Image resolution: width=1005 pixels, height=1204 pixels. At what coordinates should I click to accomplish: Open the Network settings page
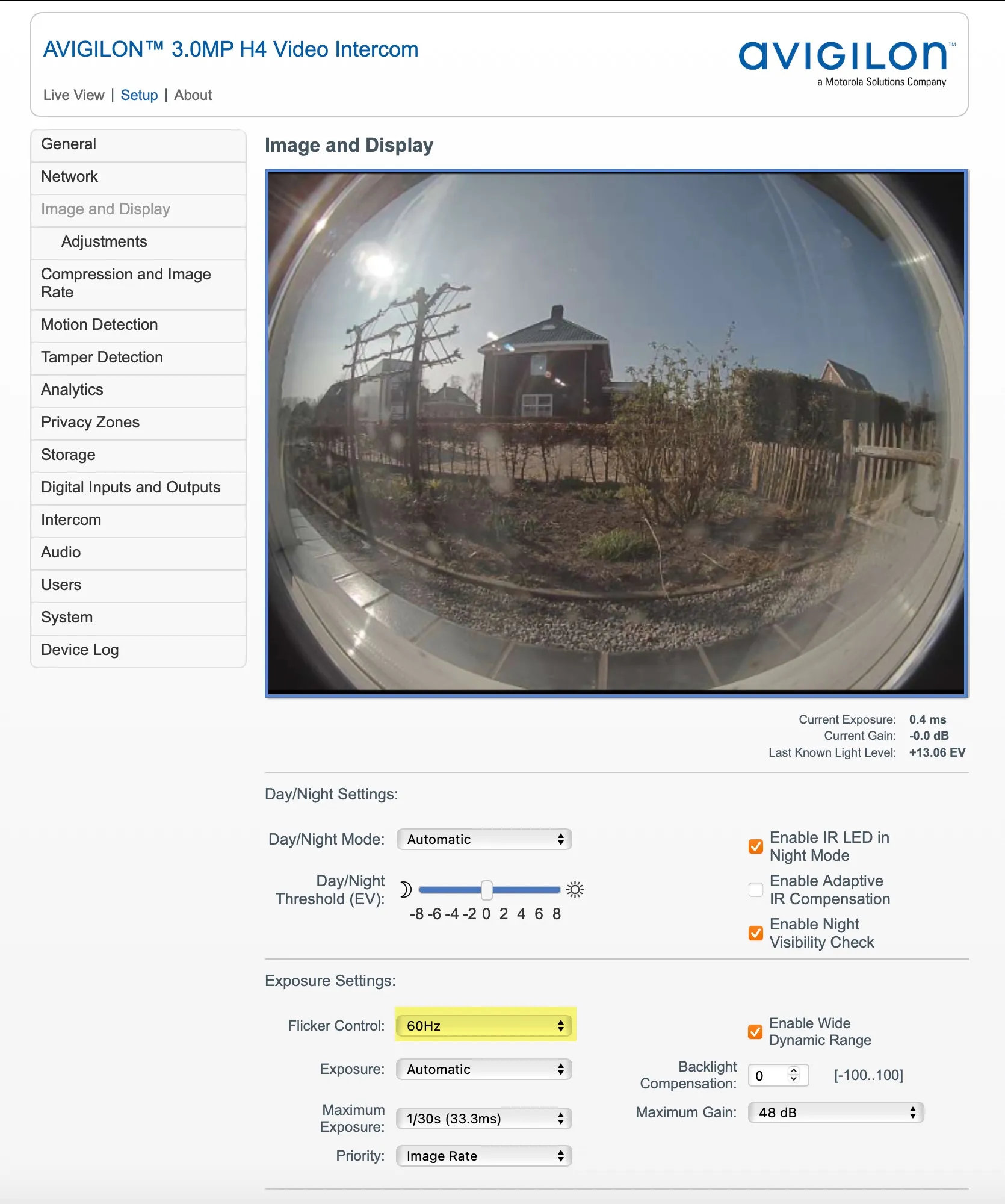tap(138, 177)
